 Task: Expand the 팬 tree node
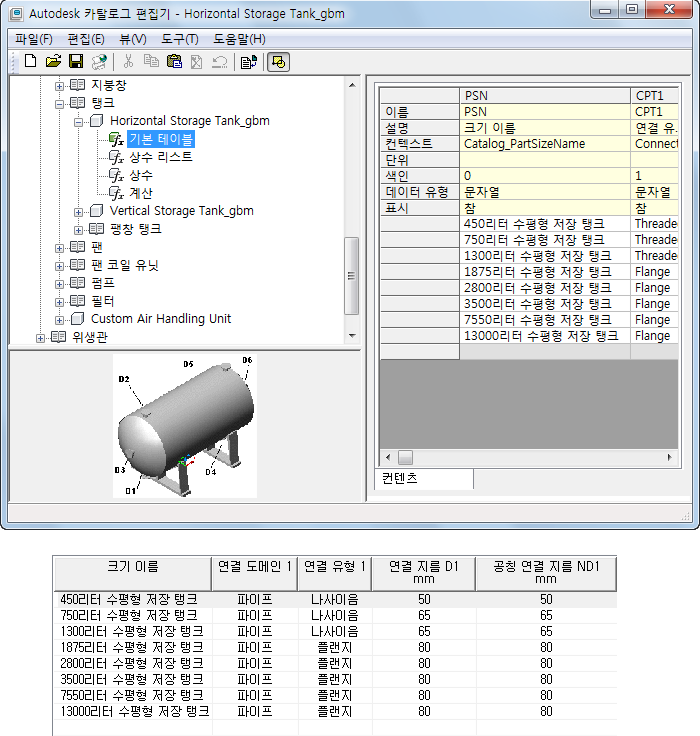pos(59,248)
